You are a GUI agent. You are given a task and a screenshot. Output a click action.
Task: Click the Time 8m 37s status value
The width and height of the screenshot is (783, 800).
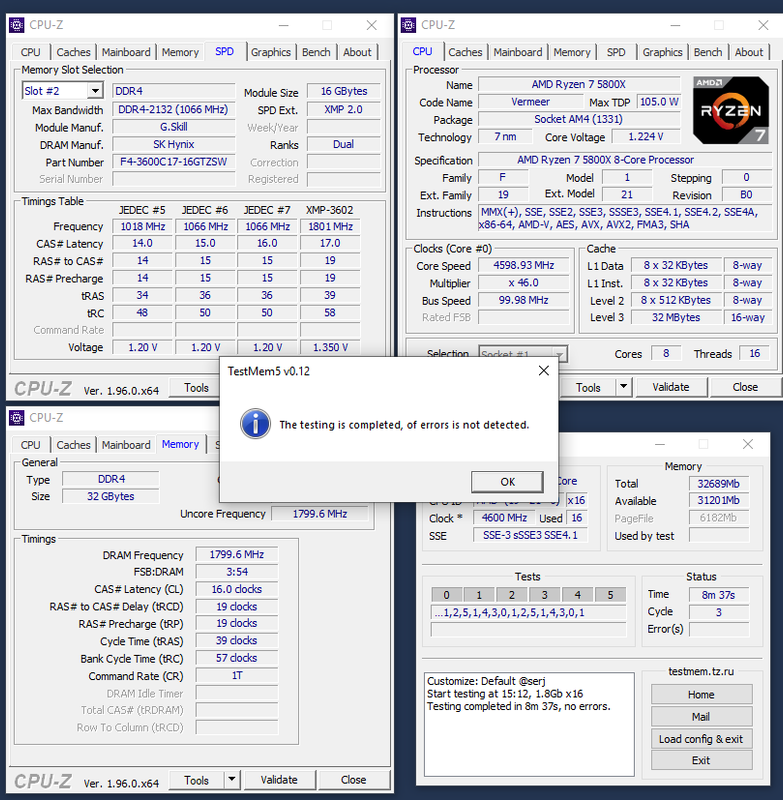[x=719, y=594]
